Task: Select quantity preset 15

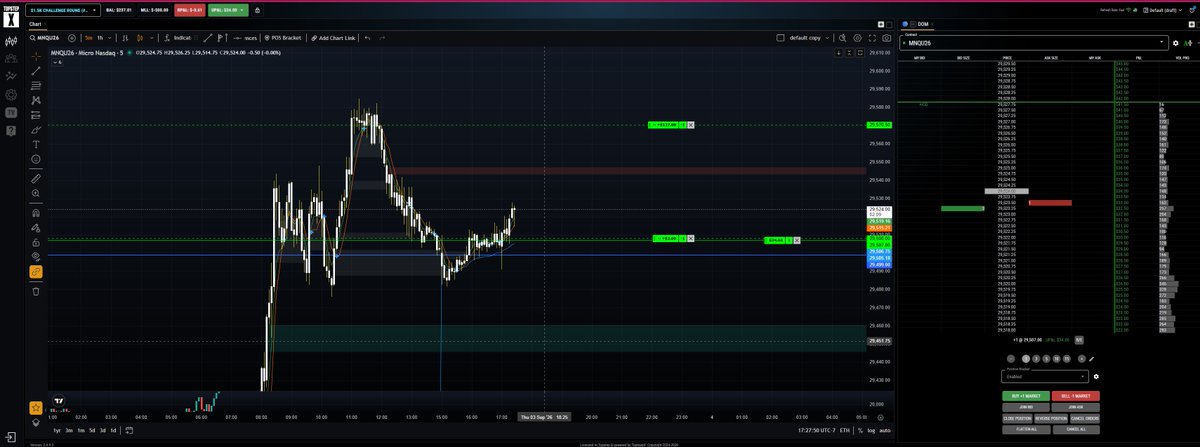Action: [x=1067, y=359]
